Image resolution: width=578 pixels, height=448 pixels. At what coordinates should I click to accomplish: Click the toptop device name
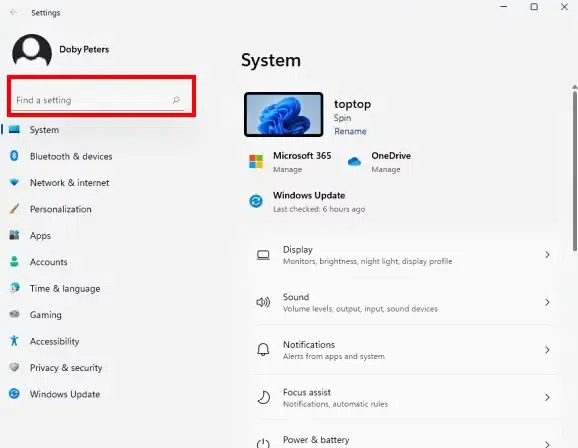point(352,104)
